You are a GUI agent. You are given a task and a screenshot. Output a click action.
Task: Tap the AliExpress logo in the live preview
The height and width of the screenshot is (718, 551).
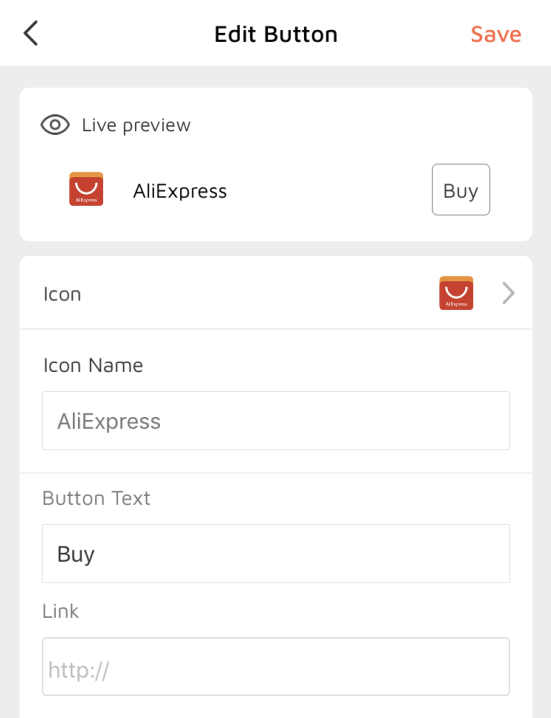click(x=86, y=189)
